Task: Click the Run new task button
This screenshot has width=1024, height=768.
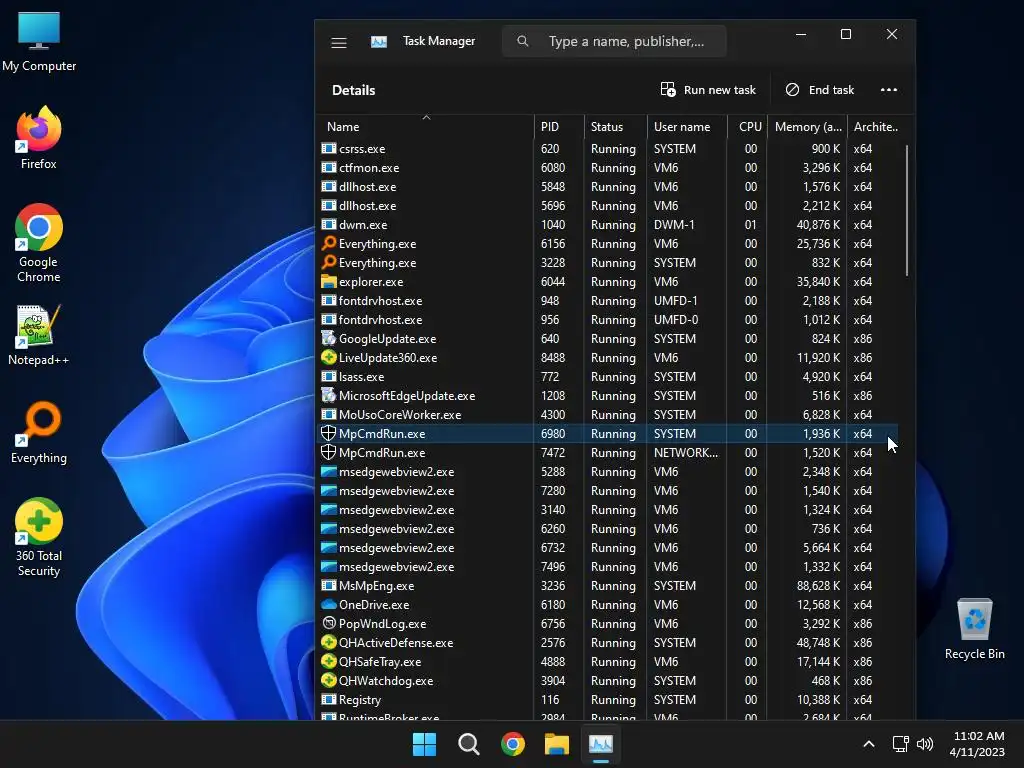Action: [x=708, y=90]
